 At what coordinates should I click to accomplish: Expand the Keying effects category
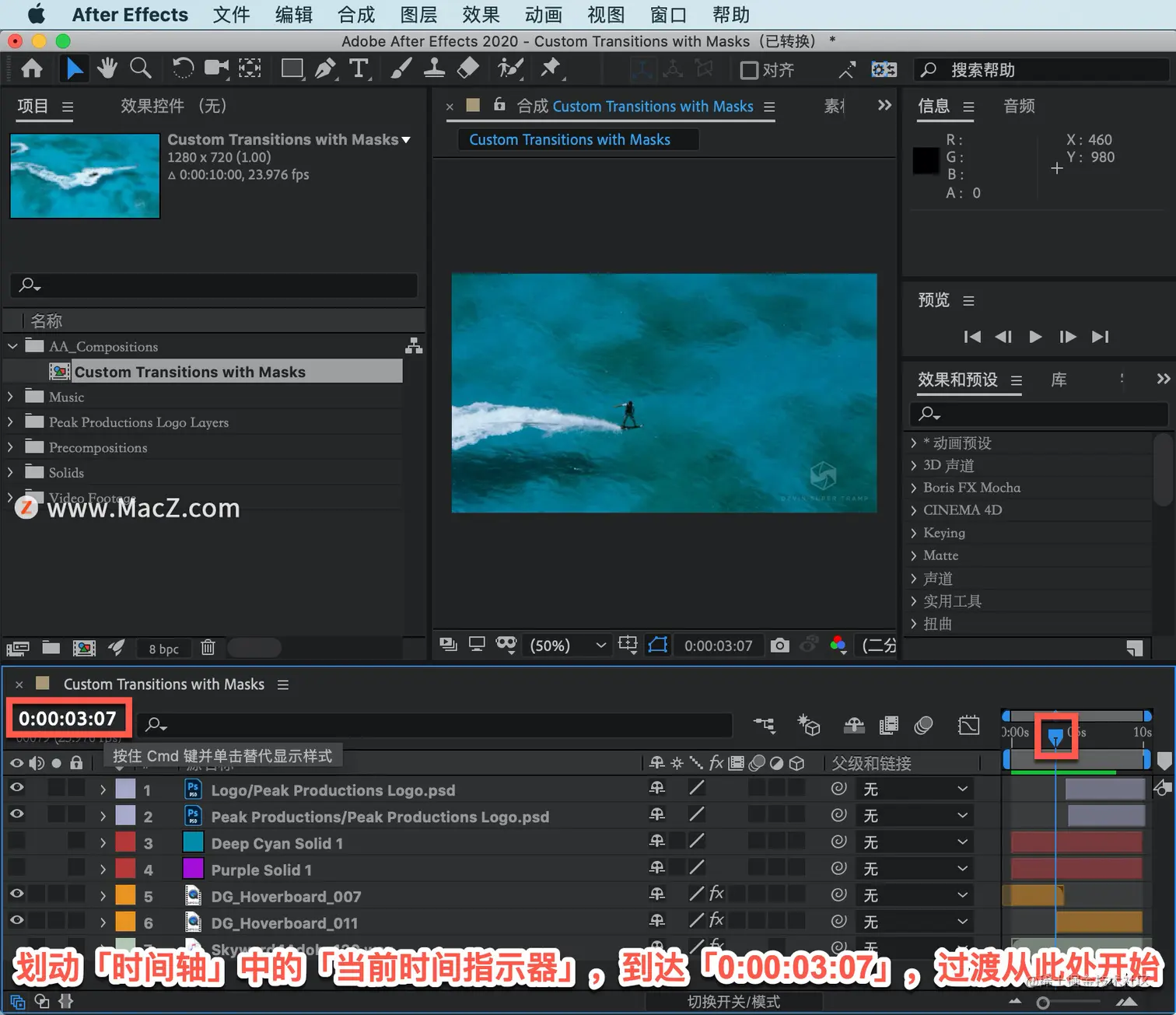click(x=914, y=533)
